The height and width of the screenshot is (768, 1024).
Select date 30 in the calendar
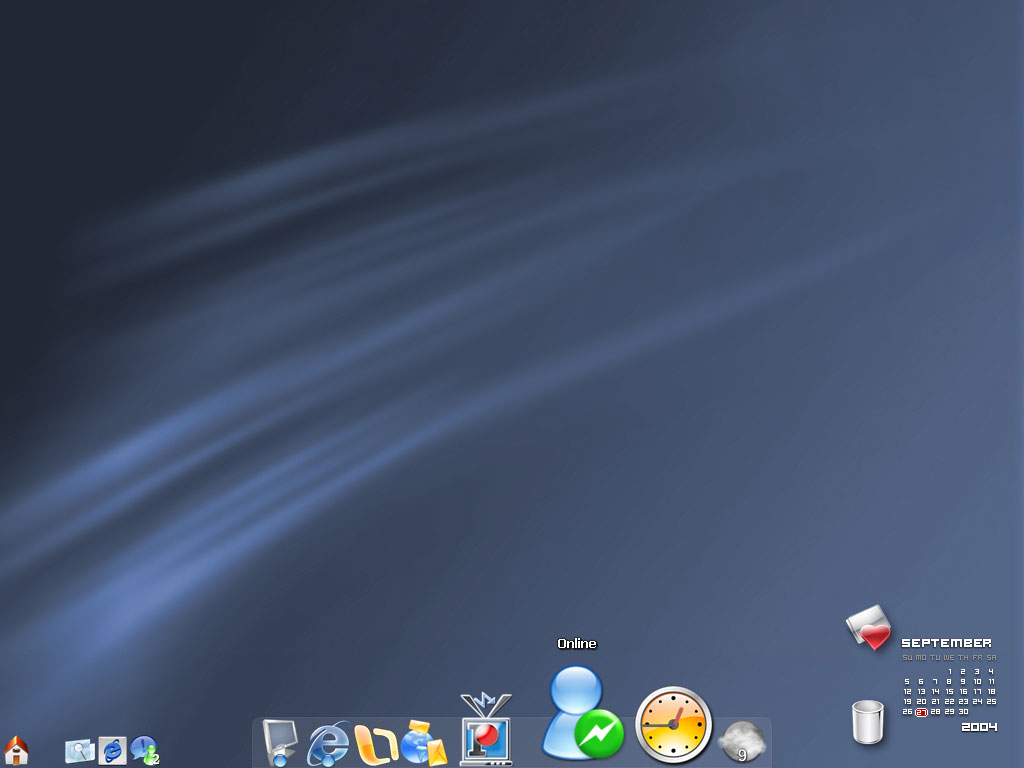963,712
